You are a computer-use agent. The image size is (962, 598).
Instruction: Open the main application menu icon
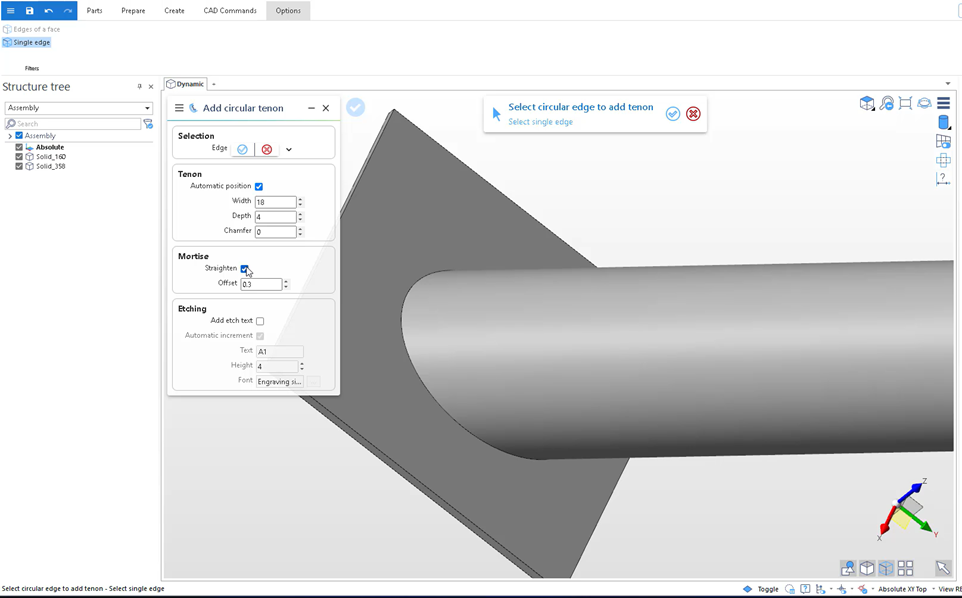(x=10, y=10)
